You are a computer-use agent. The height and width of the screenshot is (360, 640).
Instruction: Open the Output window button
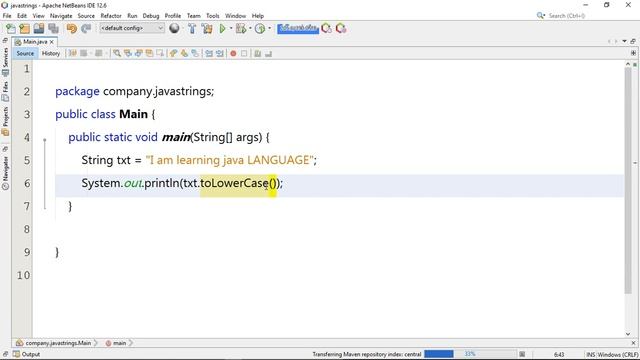(27, 354)
